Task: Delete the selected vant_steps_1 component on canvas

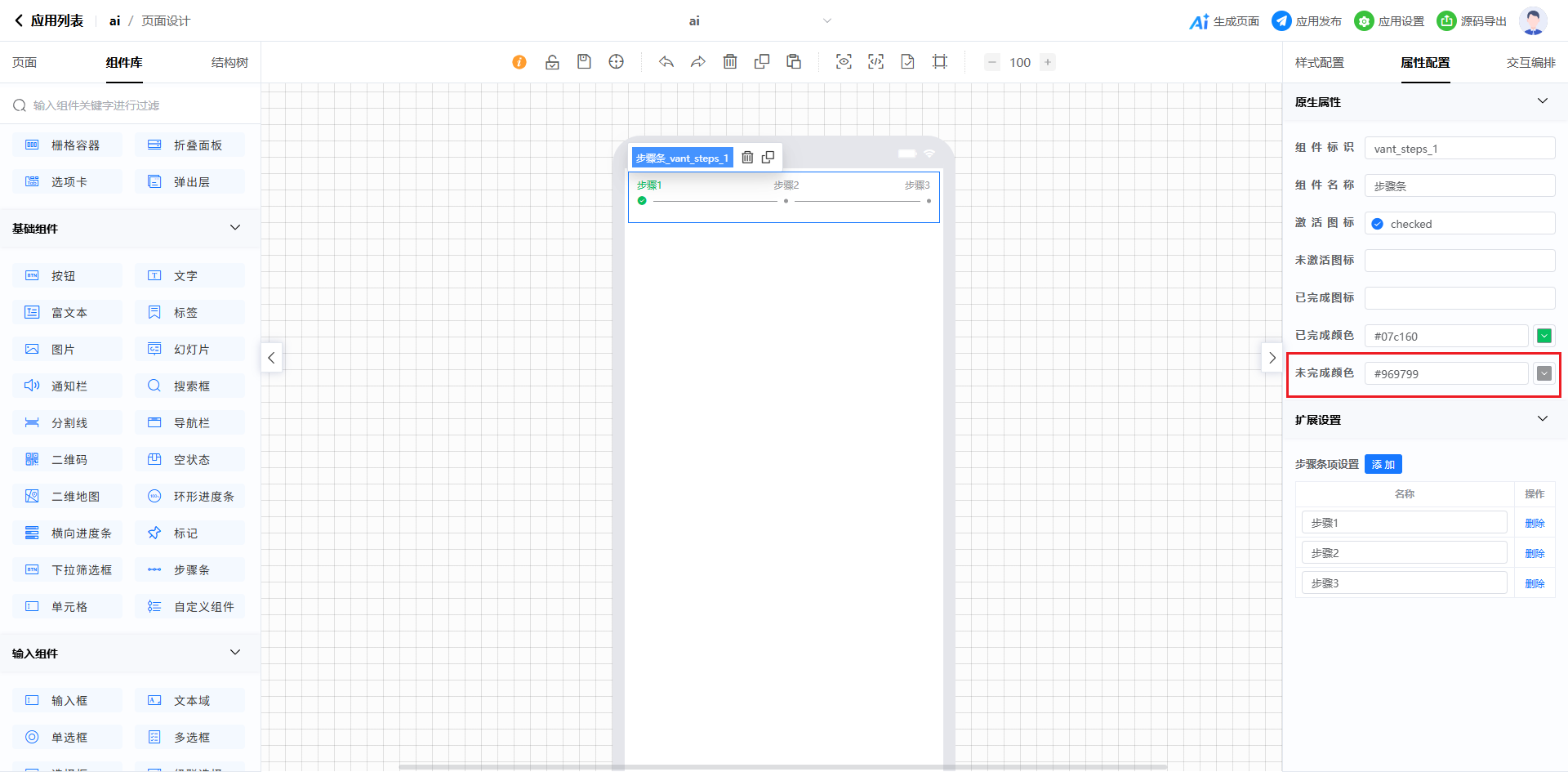Action: [x=747, y=158]
